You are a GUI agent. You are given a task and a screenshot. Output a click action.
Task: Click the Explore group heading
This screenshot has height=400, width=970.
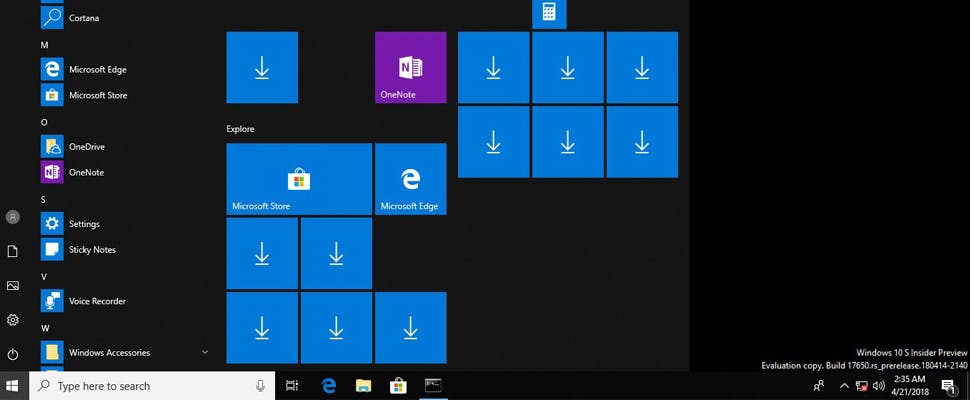[240, 129]
